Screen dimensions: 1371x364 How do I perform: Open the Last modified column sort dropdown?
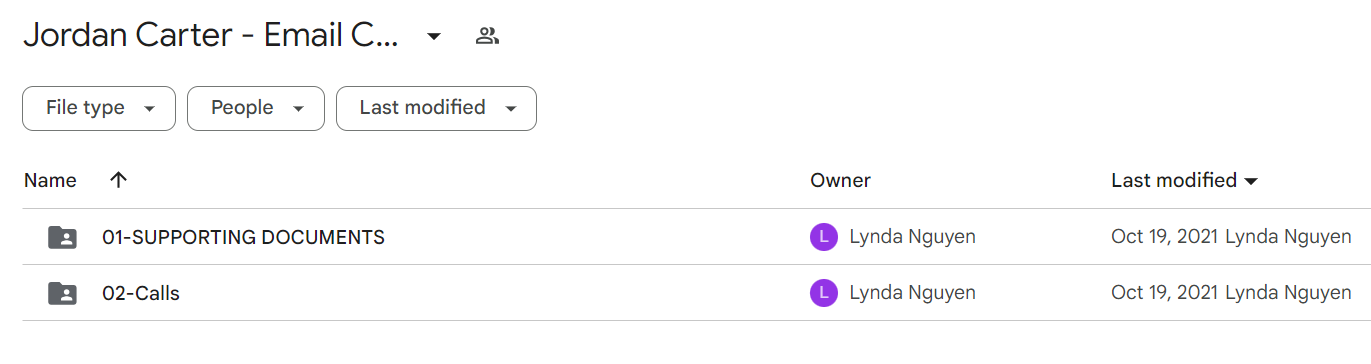tap(1250, 181)
